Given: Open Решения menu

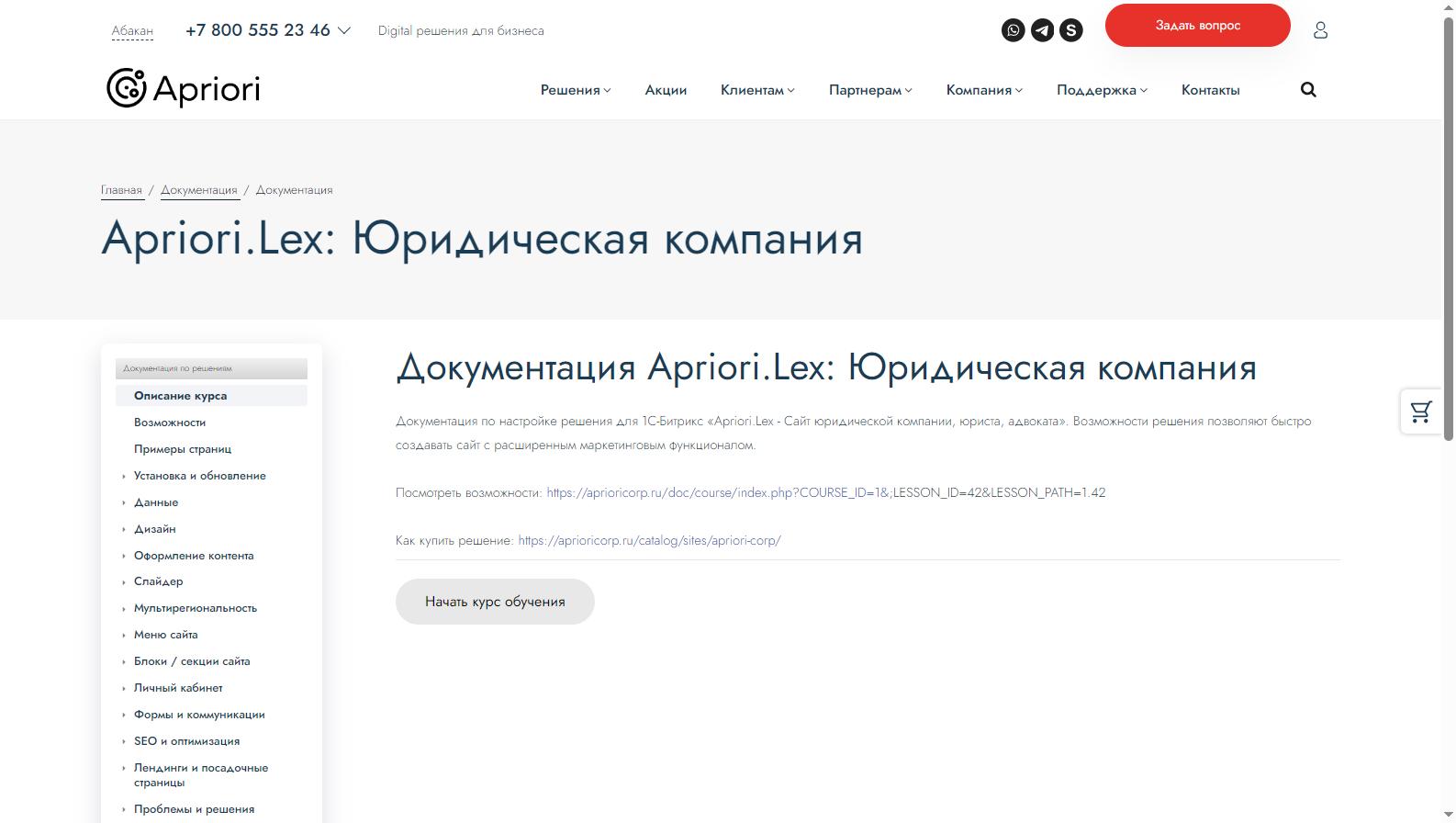Looking at the screenshot, I should pos(576,90).
